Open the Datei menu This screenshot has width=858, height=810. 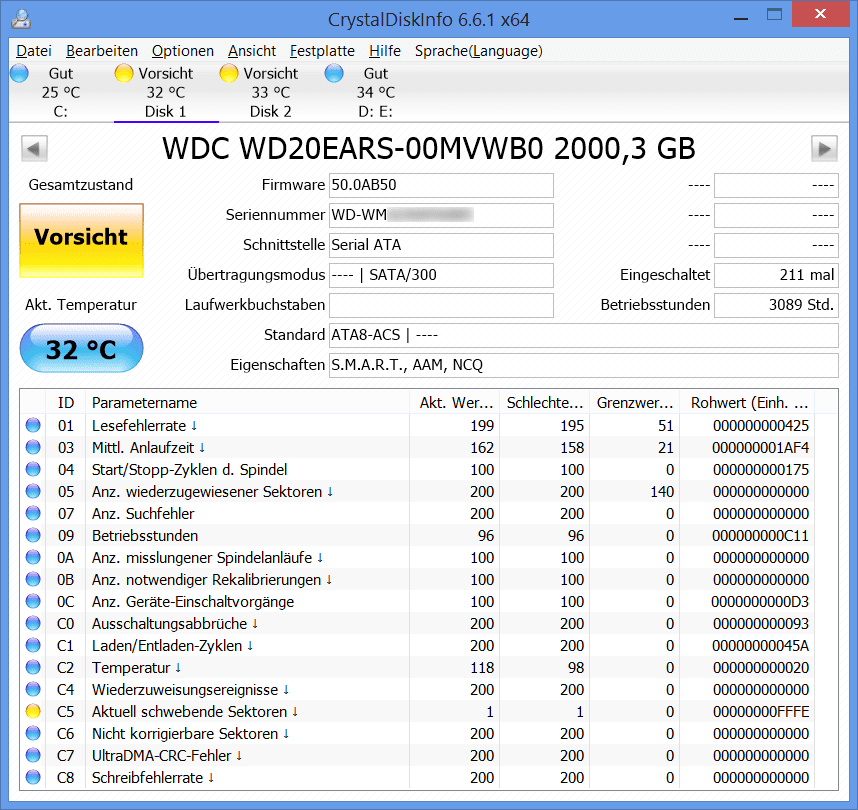(34, 51)
